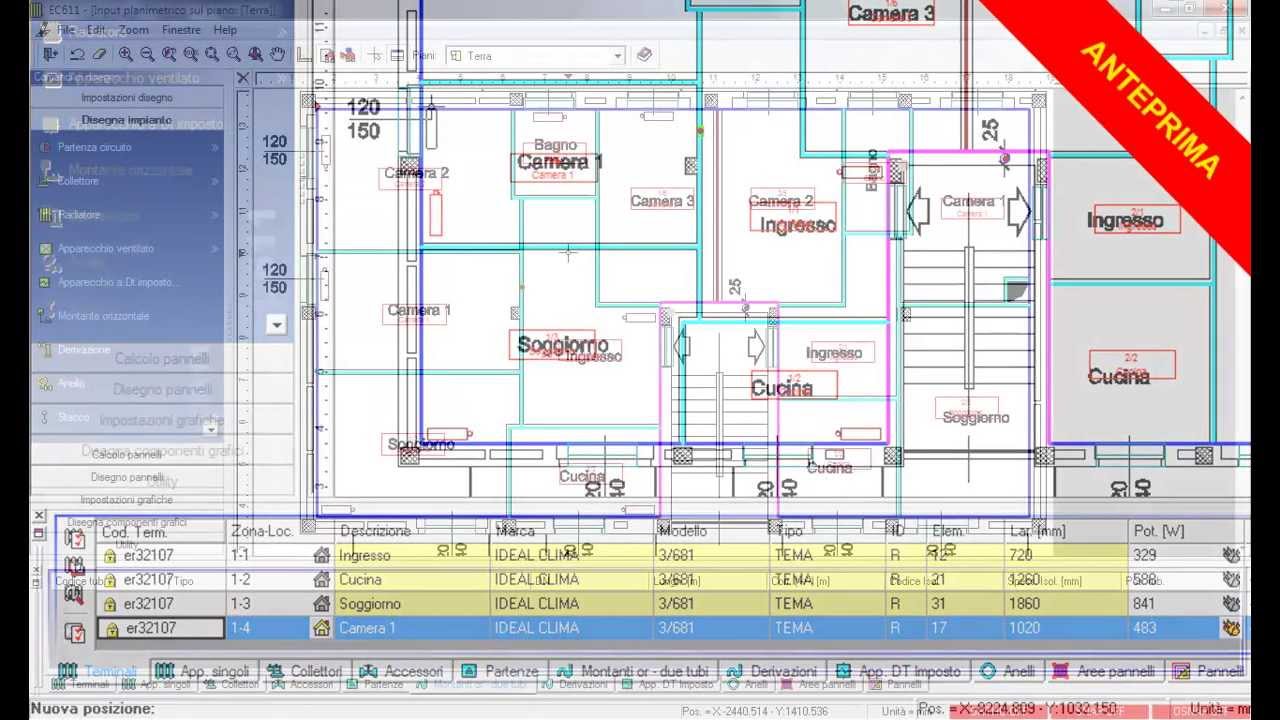Click the dropdown arrow at left panel edge
1280x720 pixels.
point(276,324)
